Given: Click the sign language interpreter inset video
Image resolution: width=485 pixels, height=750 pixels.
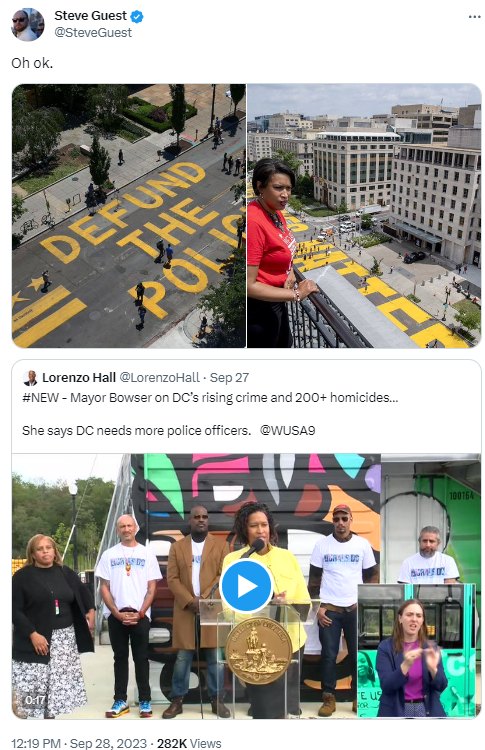Looking at the screenshot, I should [416, 650].
